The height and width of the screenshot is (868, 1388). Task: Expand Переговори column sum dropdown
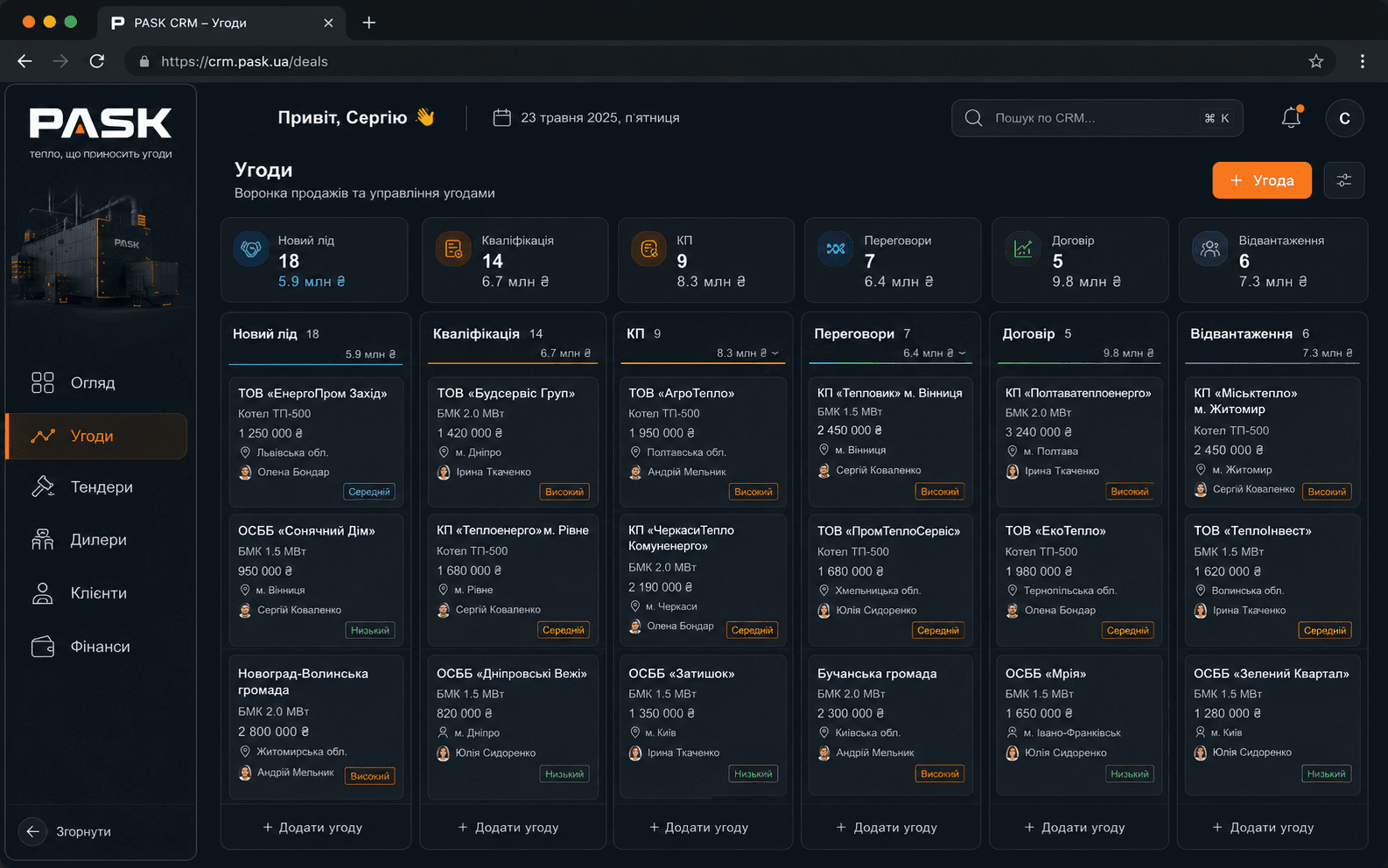963,353
